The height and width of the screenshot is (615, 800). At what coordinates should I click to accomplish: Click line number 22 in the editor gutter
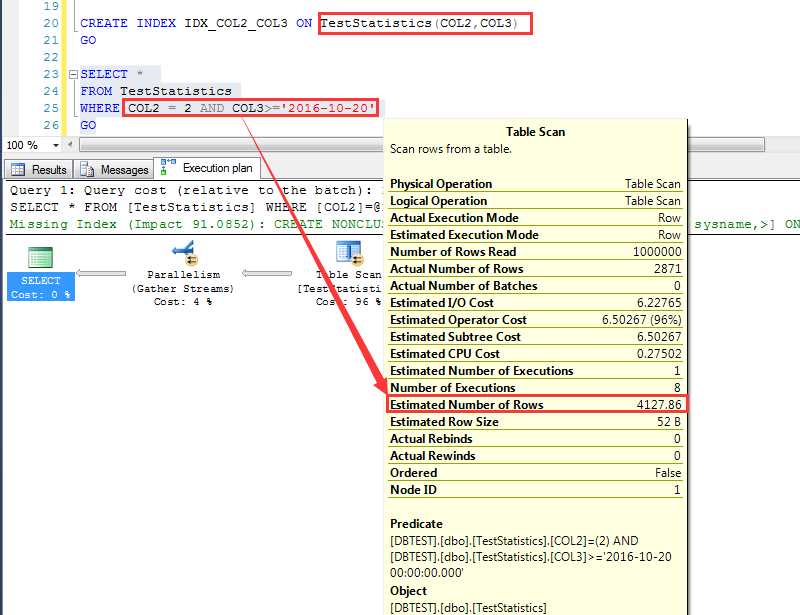51,57
